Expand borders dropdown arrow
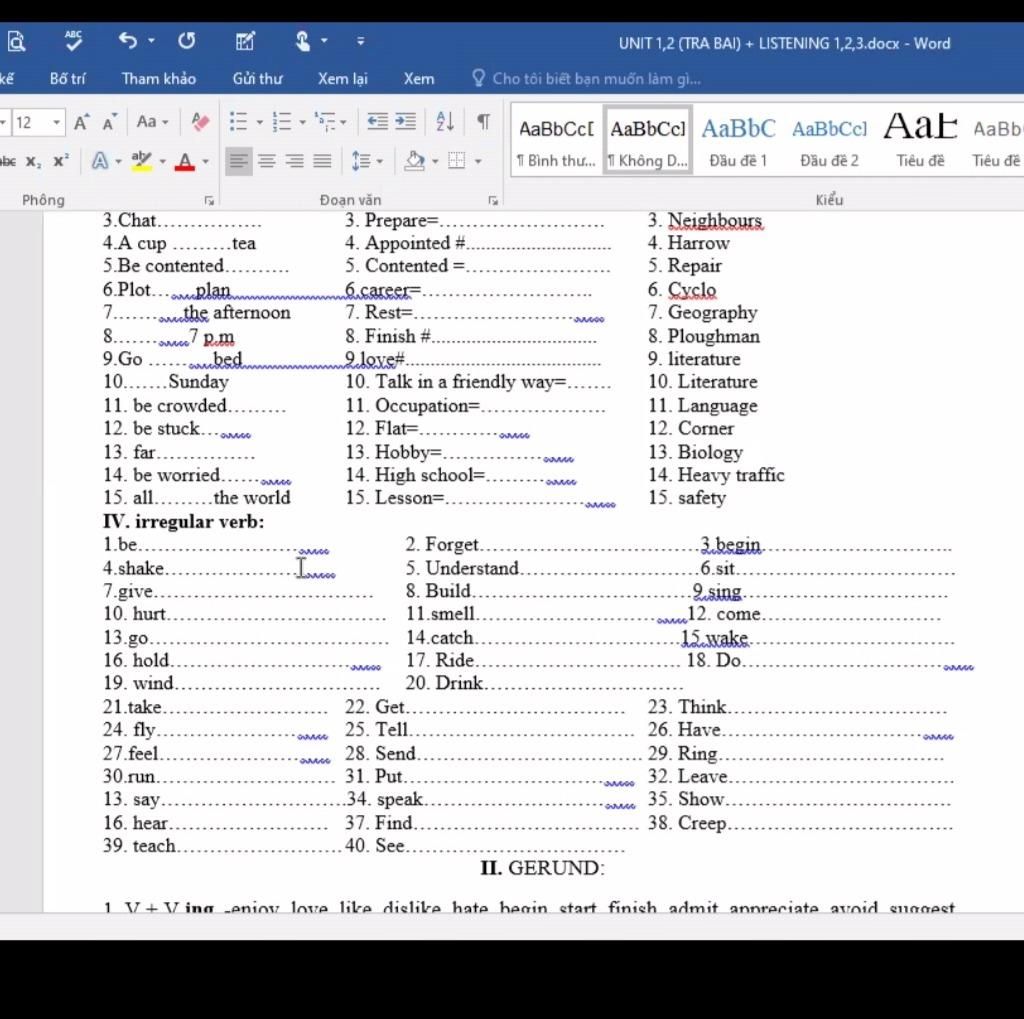Image resolution: width=1024 pixels, height=1019 pixels. pyautogui.click(x=478, y=161)
